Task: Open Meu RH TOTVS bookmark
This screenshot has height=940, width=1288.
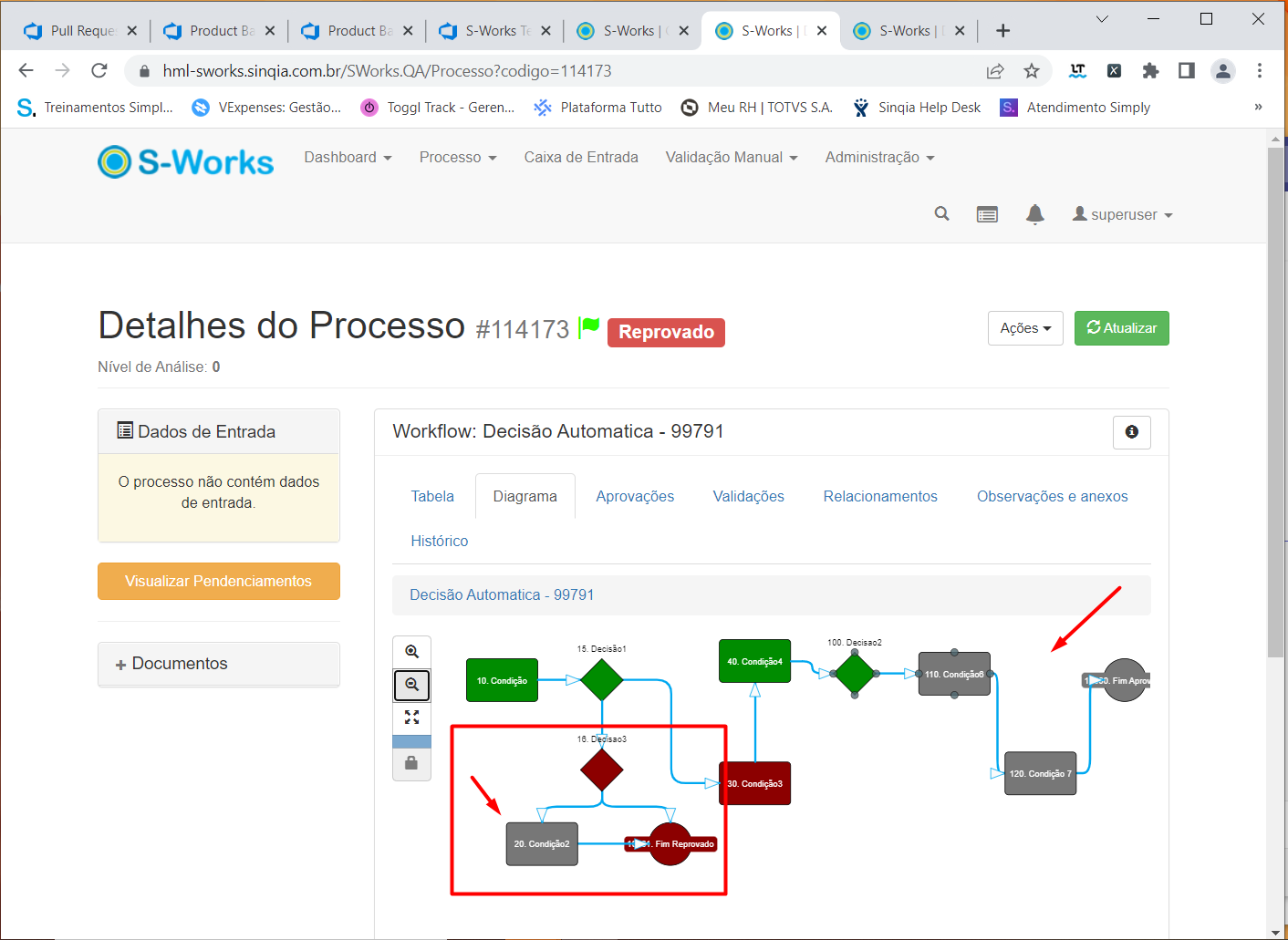Action: pos(757,108)
